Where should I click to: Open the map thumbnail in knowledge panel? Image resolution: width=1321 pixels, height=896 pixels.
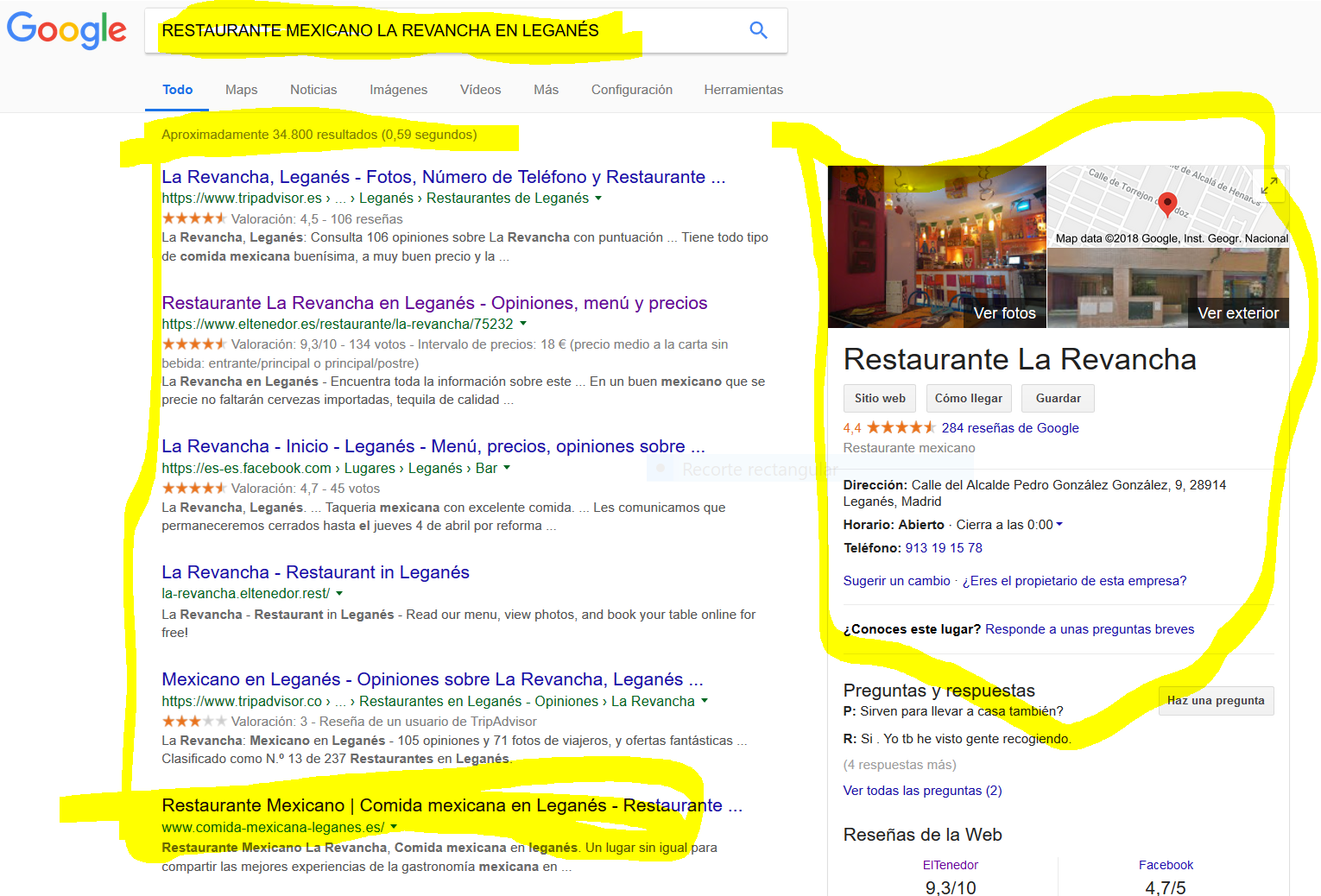click(x=1168, y=206)
